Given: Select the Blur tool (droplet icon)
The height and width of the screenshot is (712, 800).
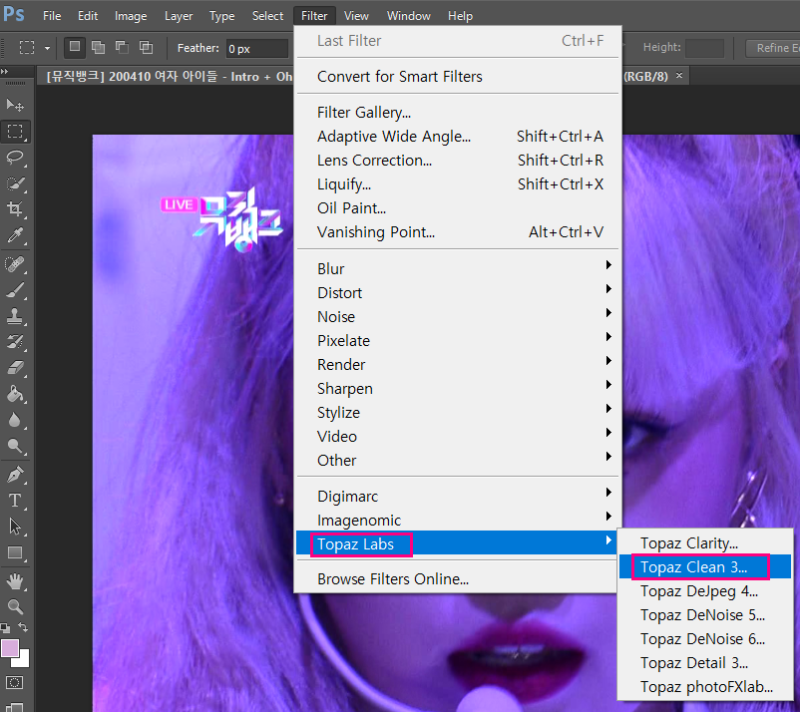Looking at the screenshot, I should (x=15, y=420).
